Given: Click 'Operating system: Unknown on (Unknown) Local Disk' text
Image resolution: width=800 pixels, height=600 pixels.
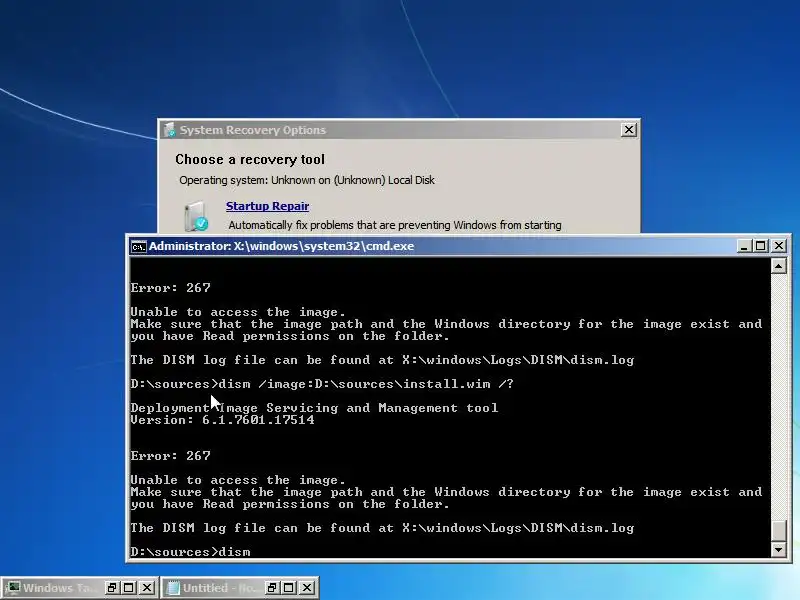Looking at the screenshot, I should tap(307, 180).
